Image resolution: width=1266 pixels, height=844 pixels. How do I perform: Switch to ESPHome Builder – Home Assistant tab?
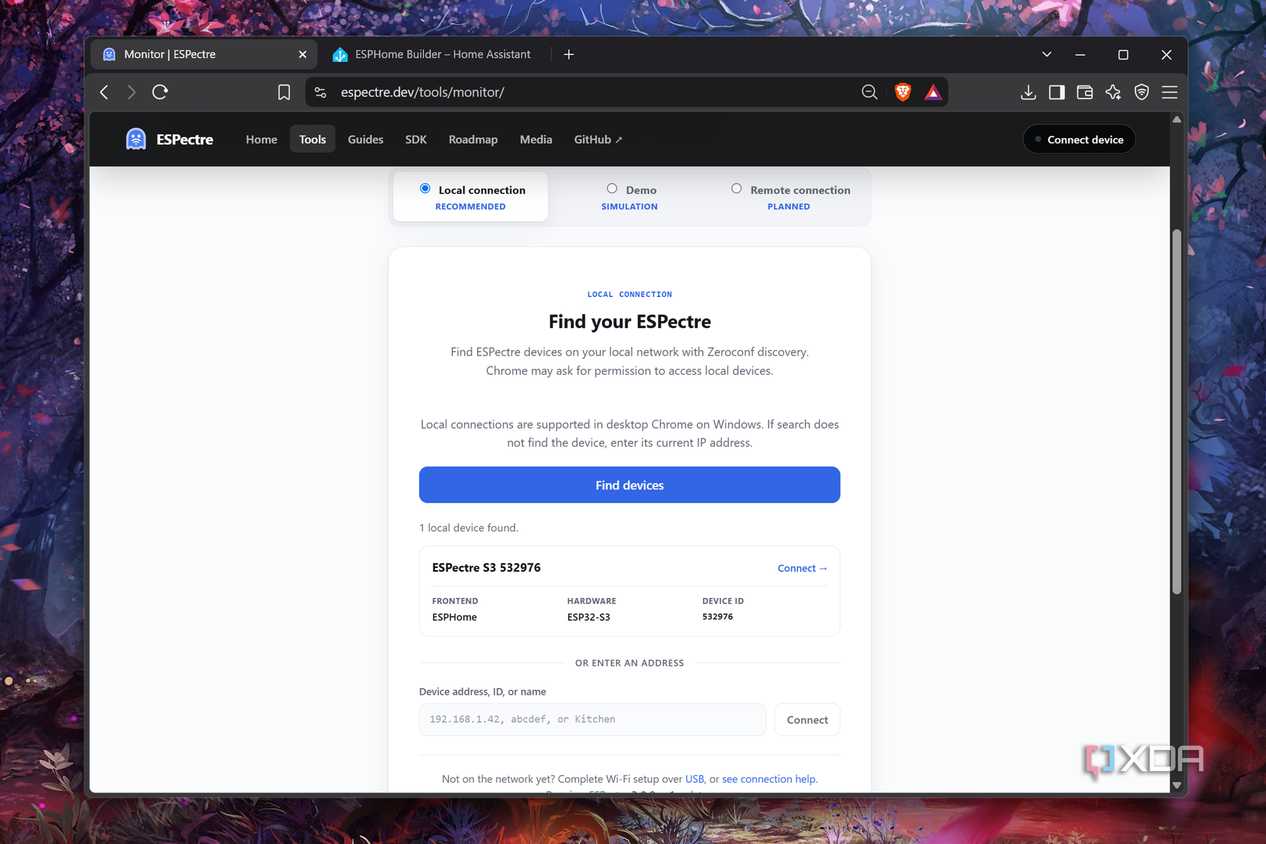pos(435,55)
